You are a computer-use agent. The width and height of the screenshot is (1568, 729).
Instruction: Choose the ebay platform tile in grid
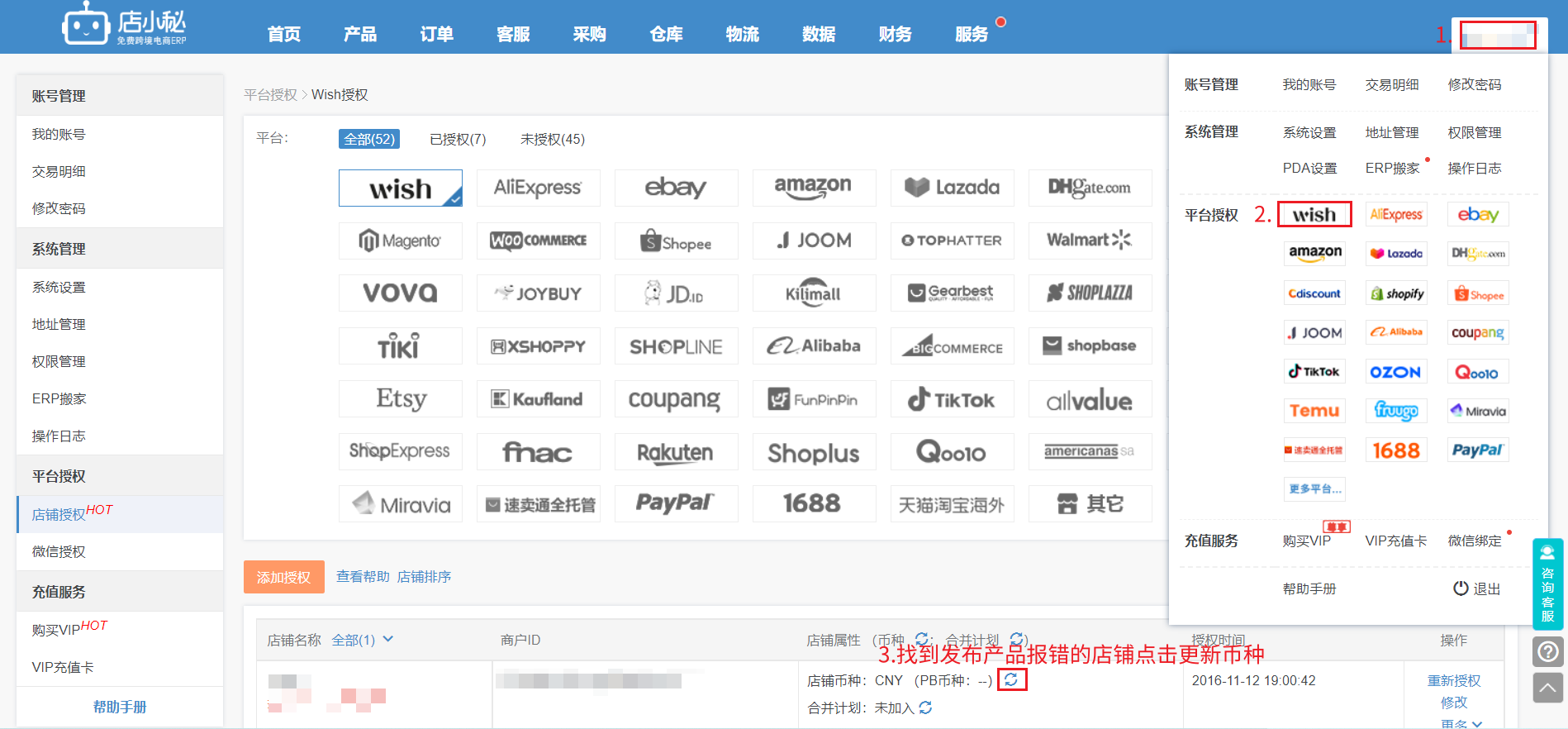pyautogui.click(x=677, y=188)
